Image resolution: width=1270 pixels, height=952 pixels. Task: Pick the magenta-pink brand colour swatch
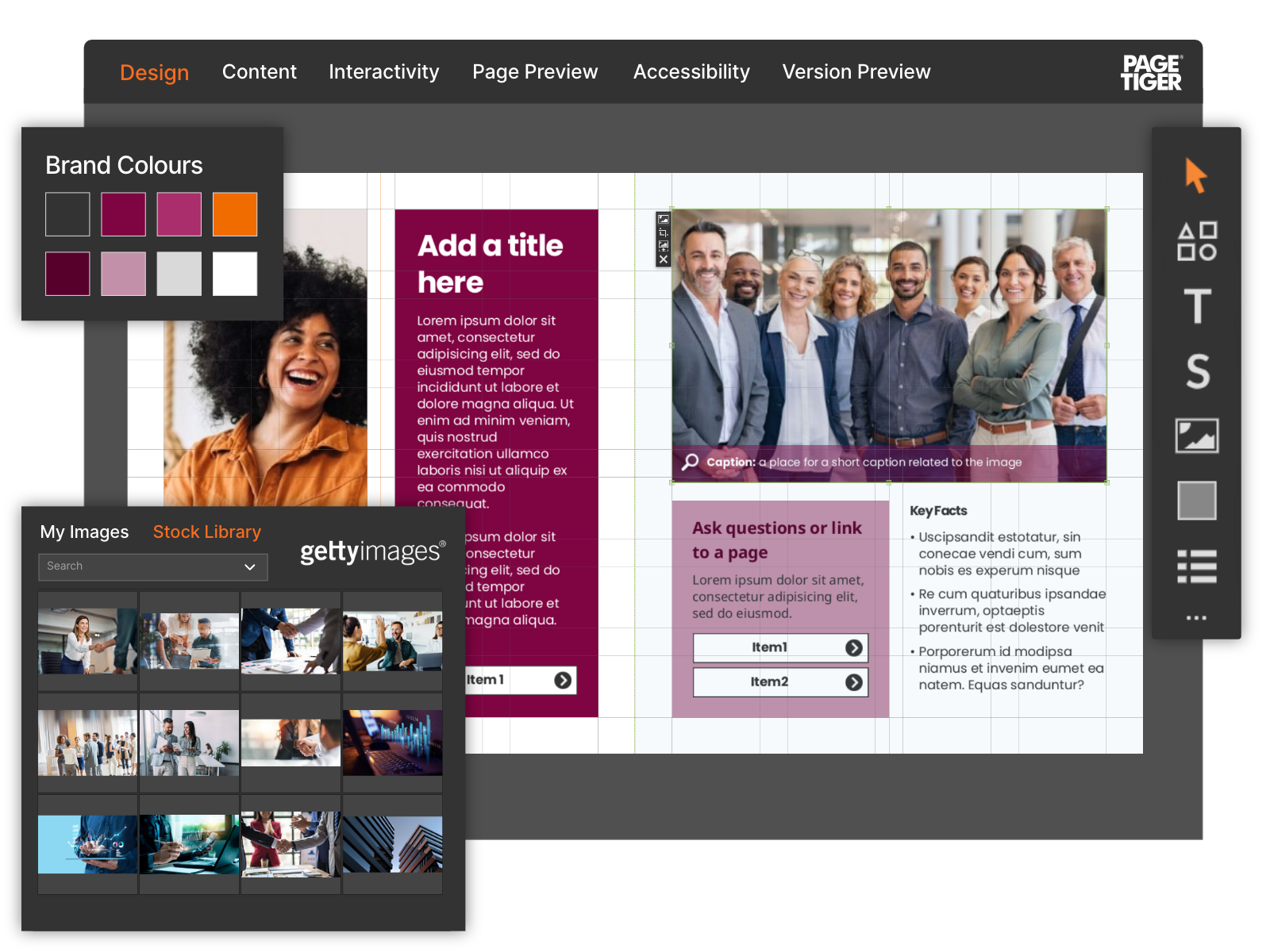tap(179, 214)
